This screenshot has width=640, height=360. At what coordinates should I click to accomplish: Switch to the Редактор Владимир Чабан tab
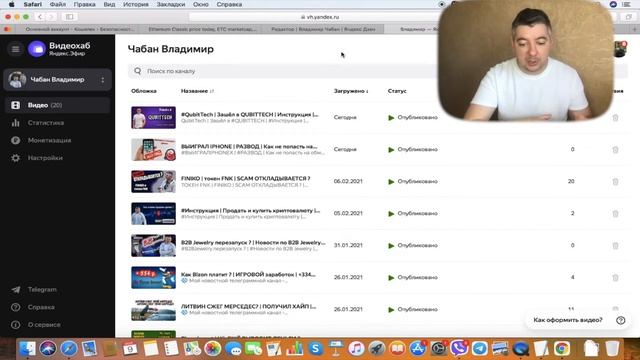(x=323, y=29)
